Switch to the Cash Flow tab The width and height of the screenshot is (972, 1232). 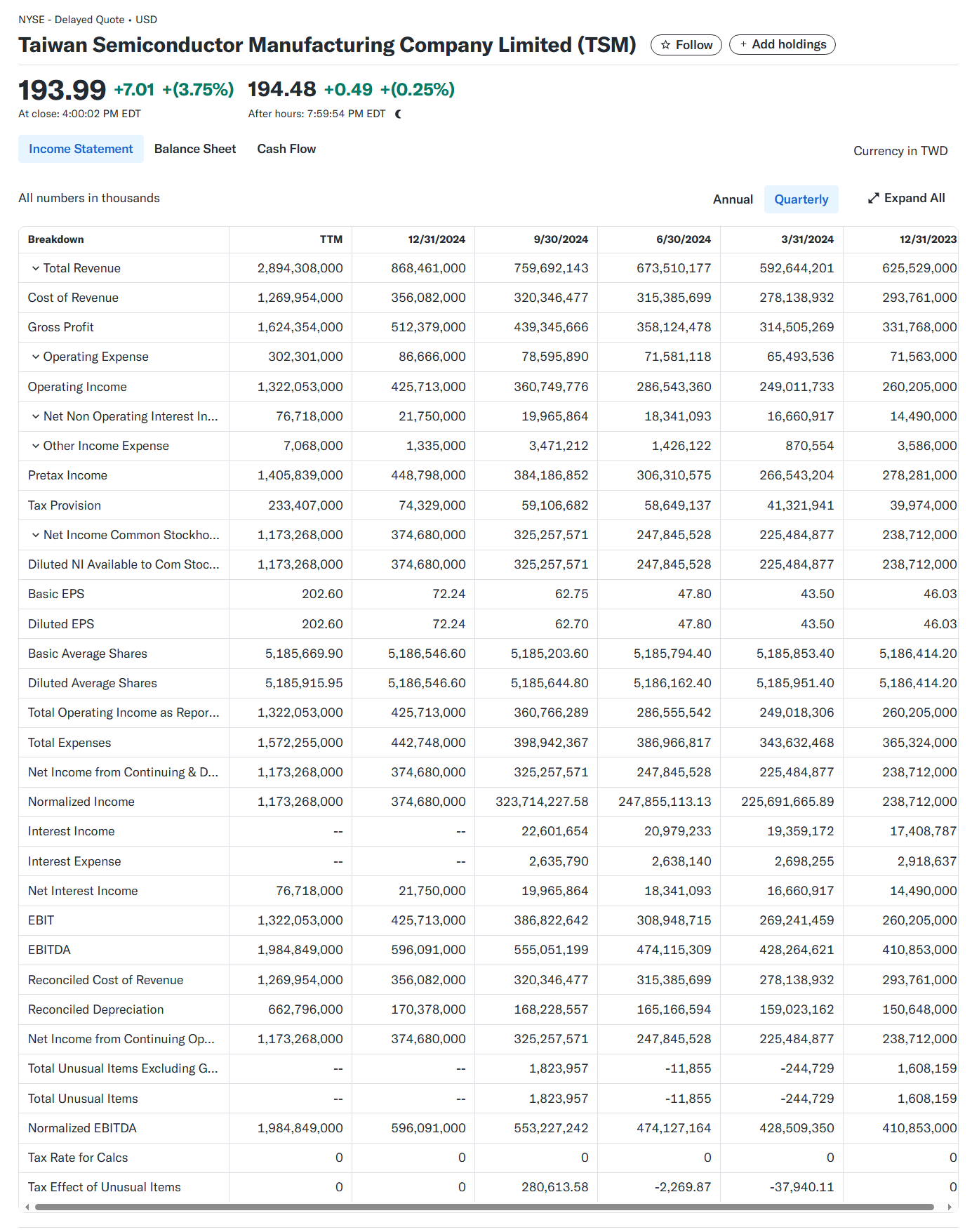[286, 149]
